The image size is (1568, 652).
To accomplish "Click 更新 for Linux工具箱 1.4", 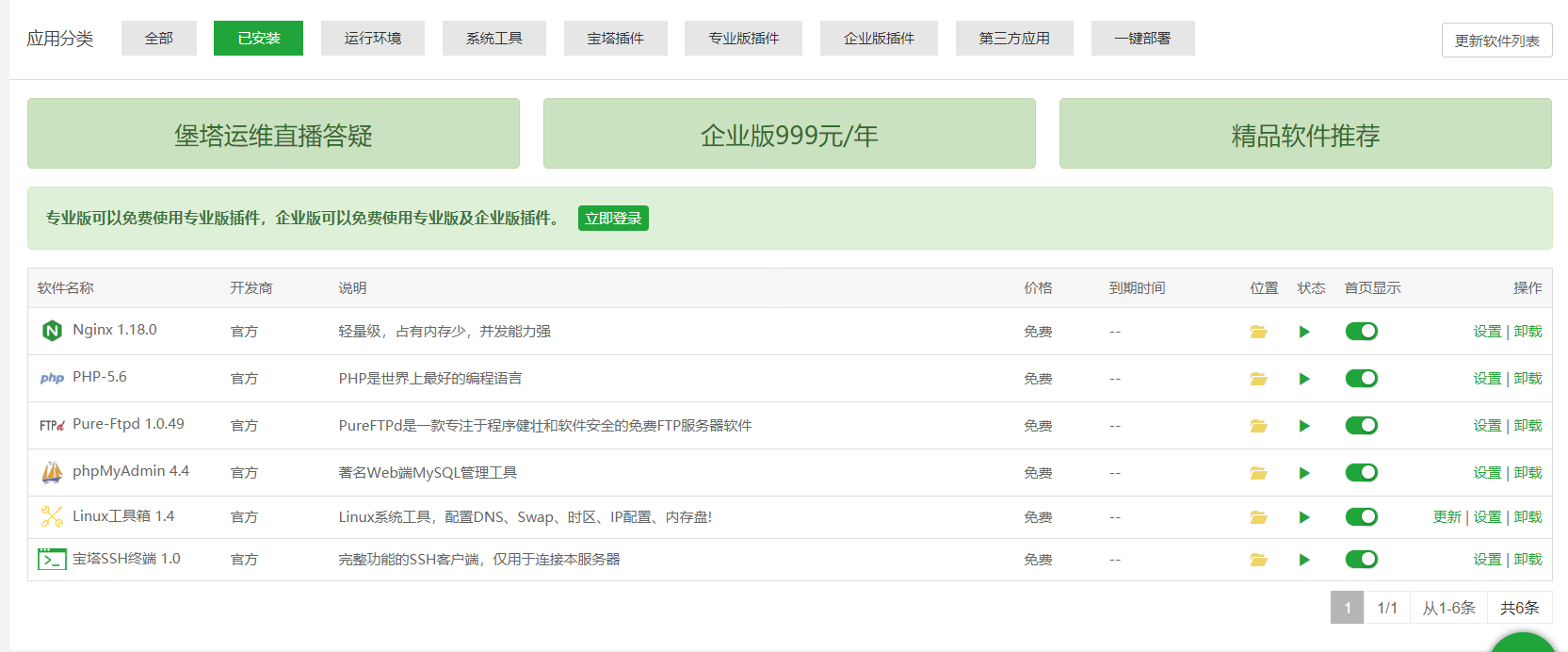I will [x=1447, y=517].
